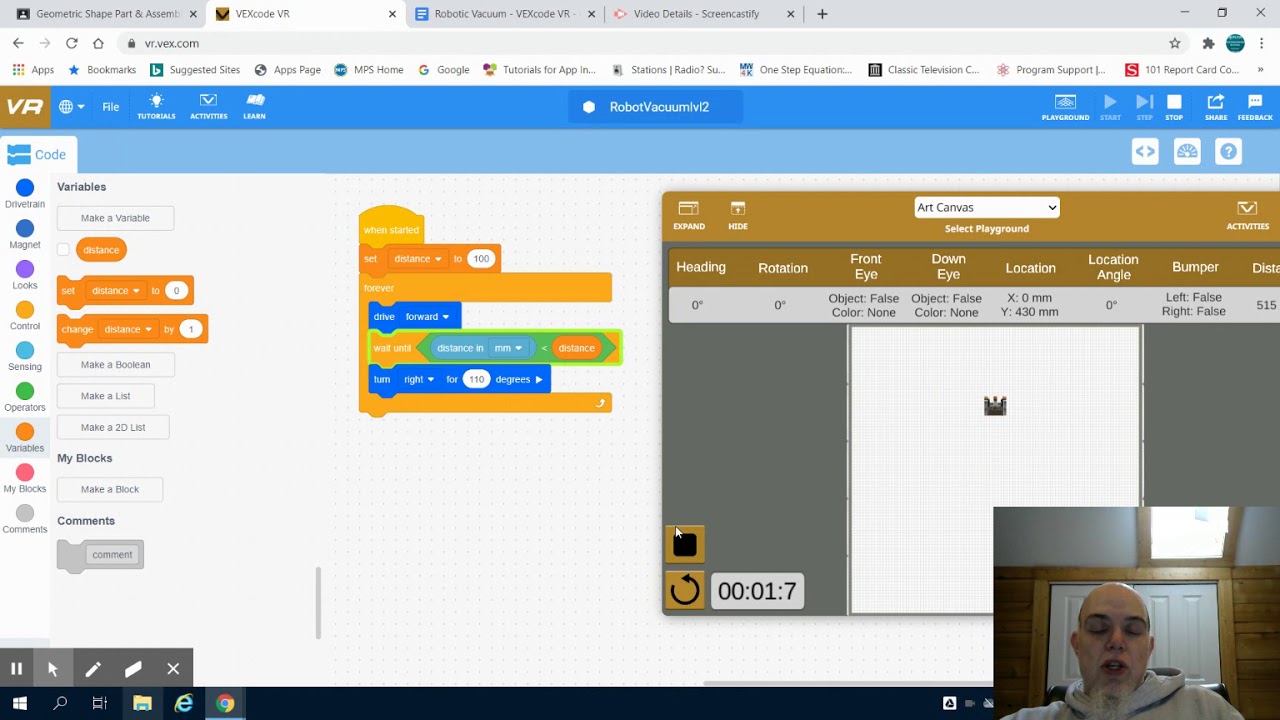This screenshot has height=720, width=1280.
Task: Select the Screencastify cursor tool
Action: click(x=53, y=669)
